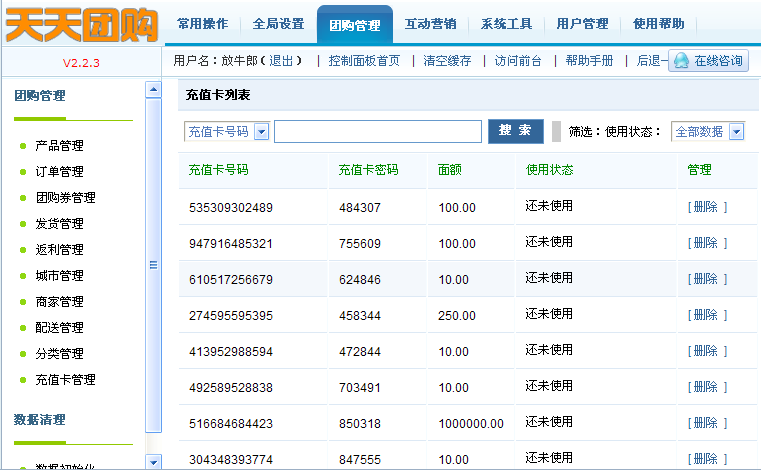Image resolution: width=761 pixels, height=470 pixels.
Task: Open the 充值卡号码 search type dropdown
Action: (x=262, y=132)
